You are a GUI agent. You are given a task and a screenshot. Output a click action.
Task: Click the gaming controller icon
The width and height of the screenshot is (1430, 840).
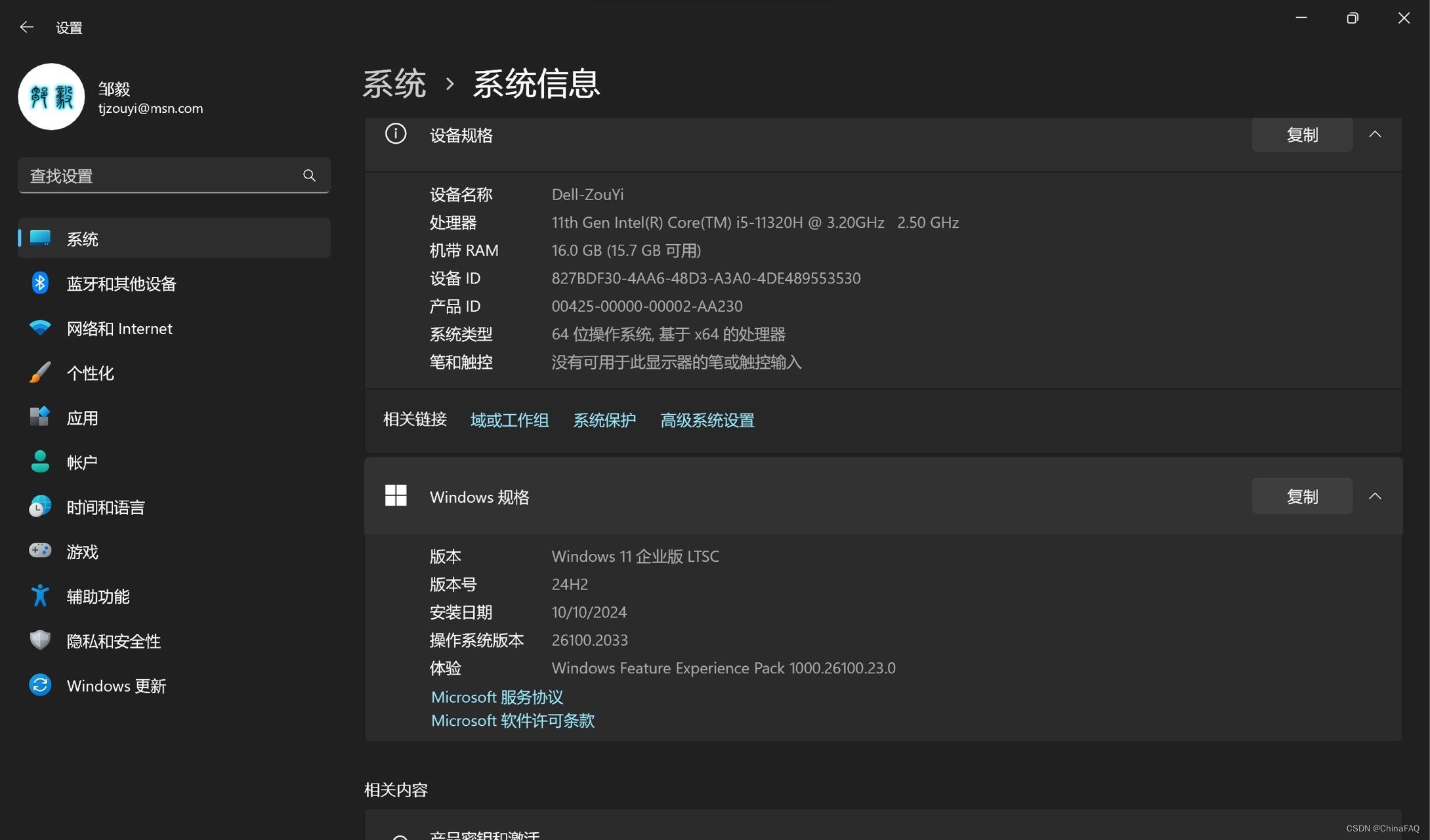click(x=40, y=551)
